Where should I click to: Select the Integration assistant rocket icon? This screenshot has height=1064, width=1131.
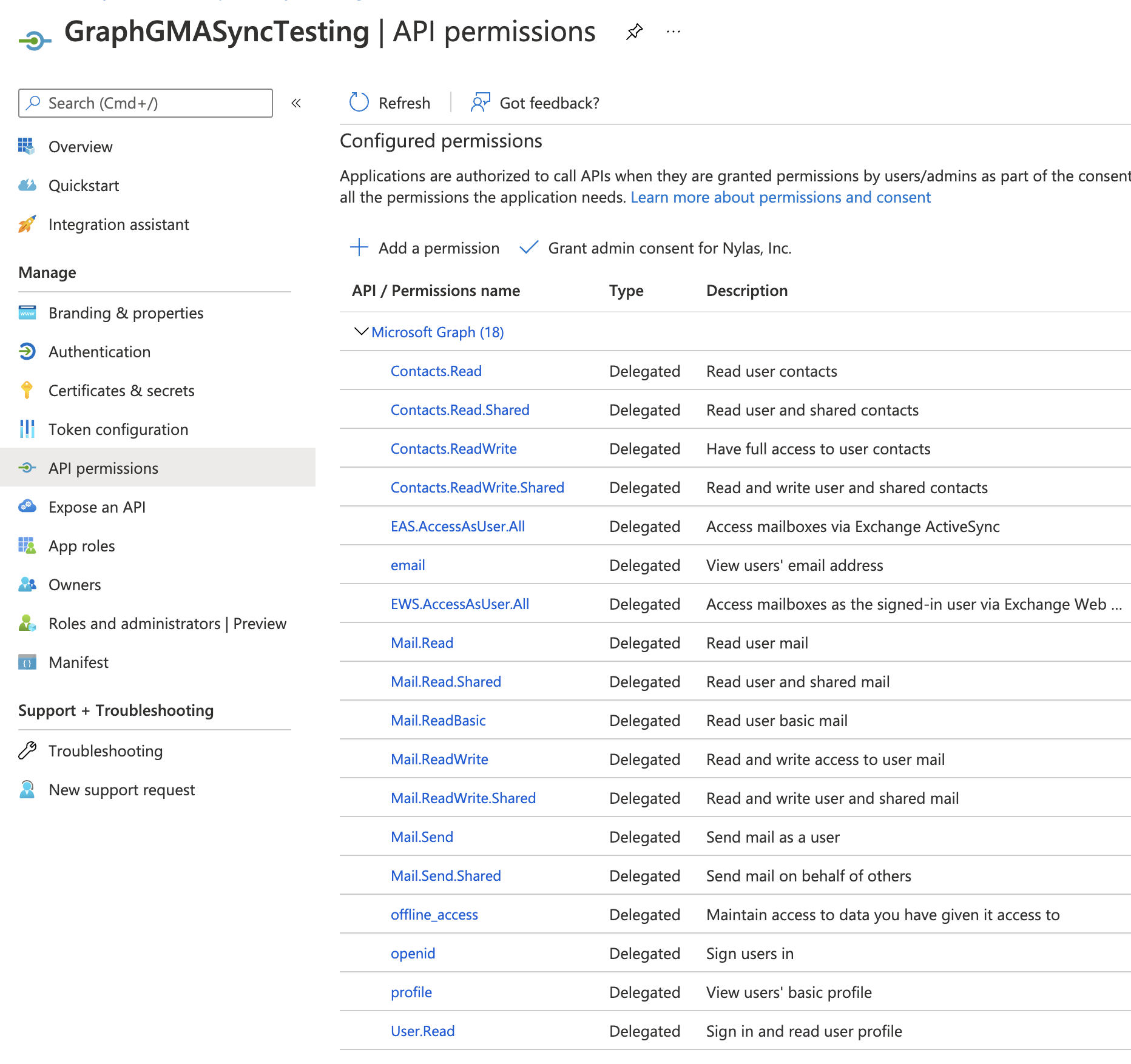point(27,224)
